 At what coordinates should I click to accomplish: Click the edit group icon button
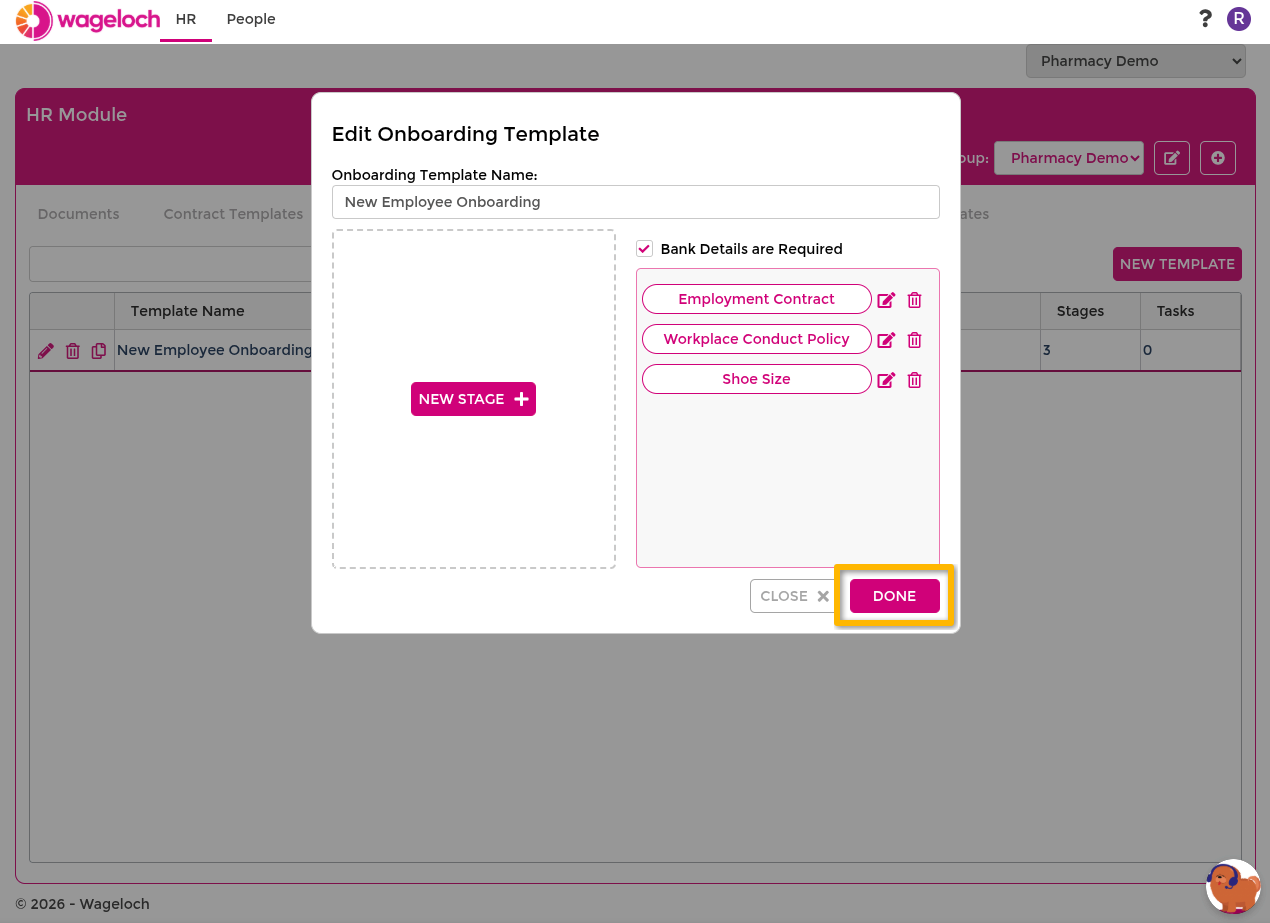point(1172,158)
